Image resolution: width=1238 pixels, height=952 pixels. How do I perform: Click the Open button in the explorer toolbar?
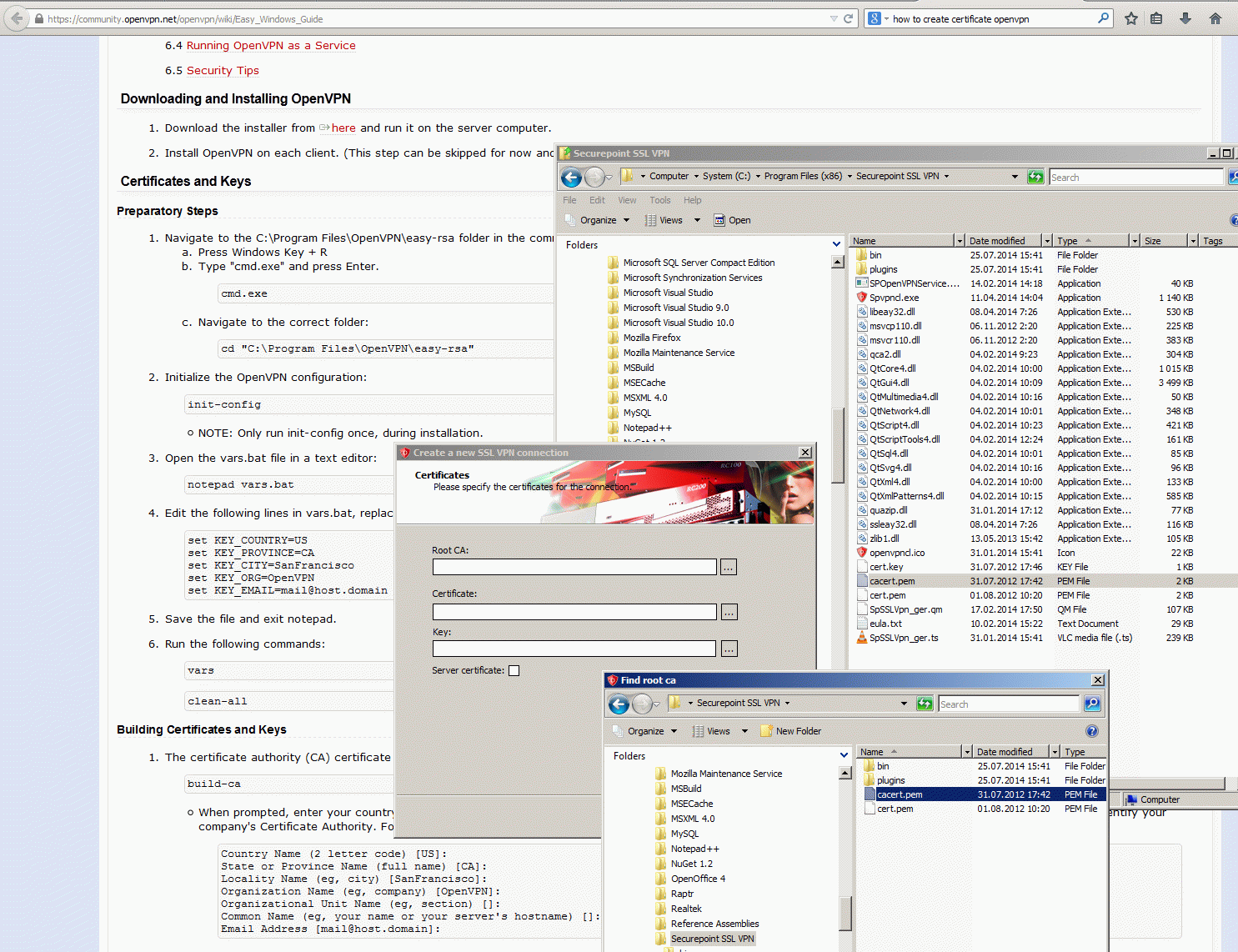point(732,220)
